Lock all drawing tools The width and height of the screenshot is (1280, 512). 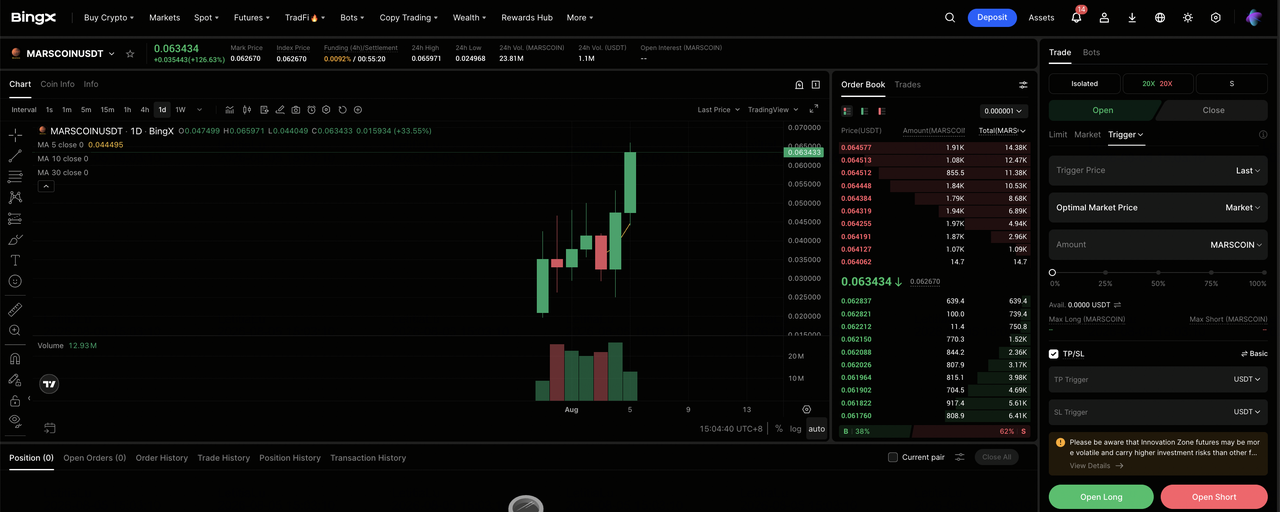(15, 400)
